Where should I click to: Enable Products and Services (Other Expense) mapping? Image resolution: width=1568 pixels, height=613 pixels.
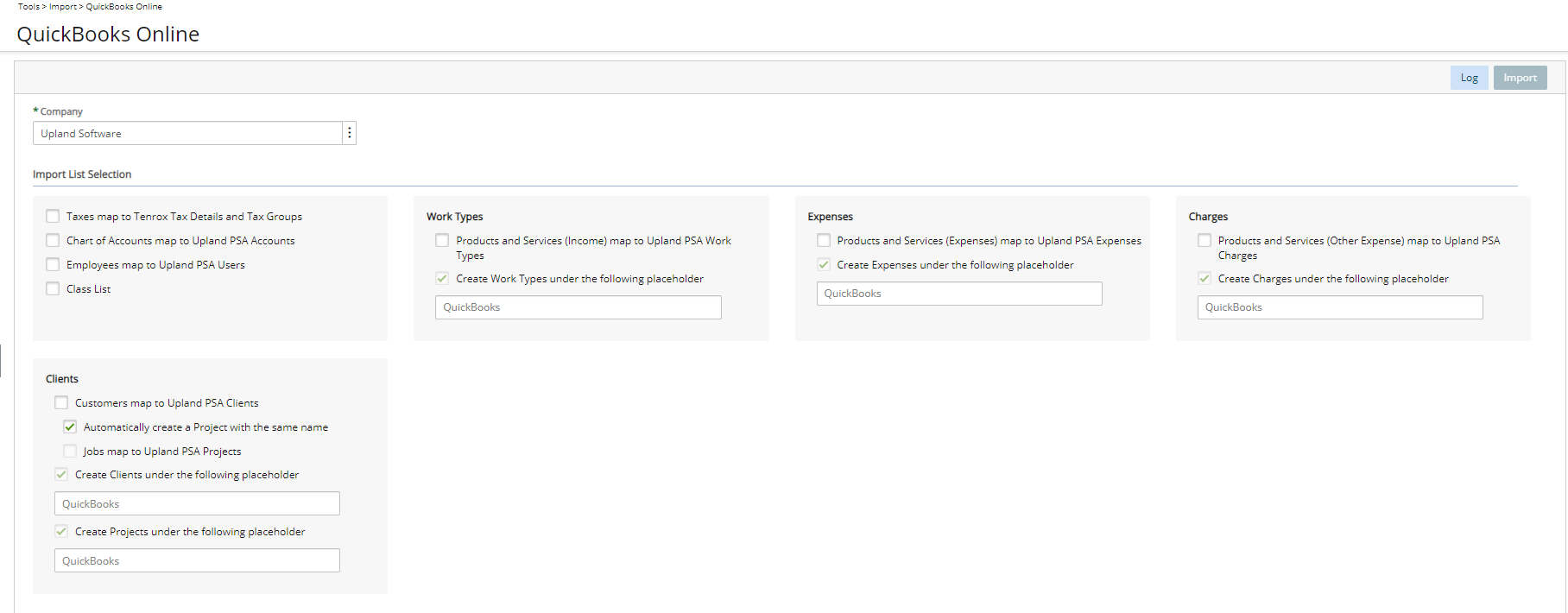[x=1204, y=240]
